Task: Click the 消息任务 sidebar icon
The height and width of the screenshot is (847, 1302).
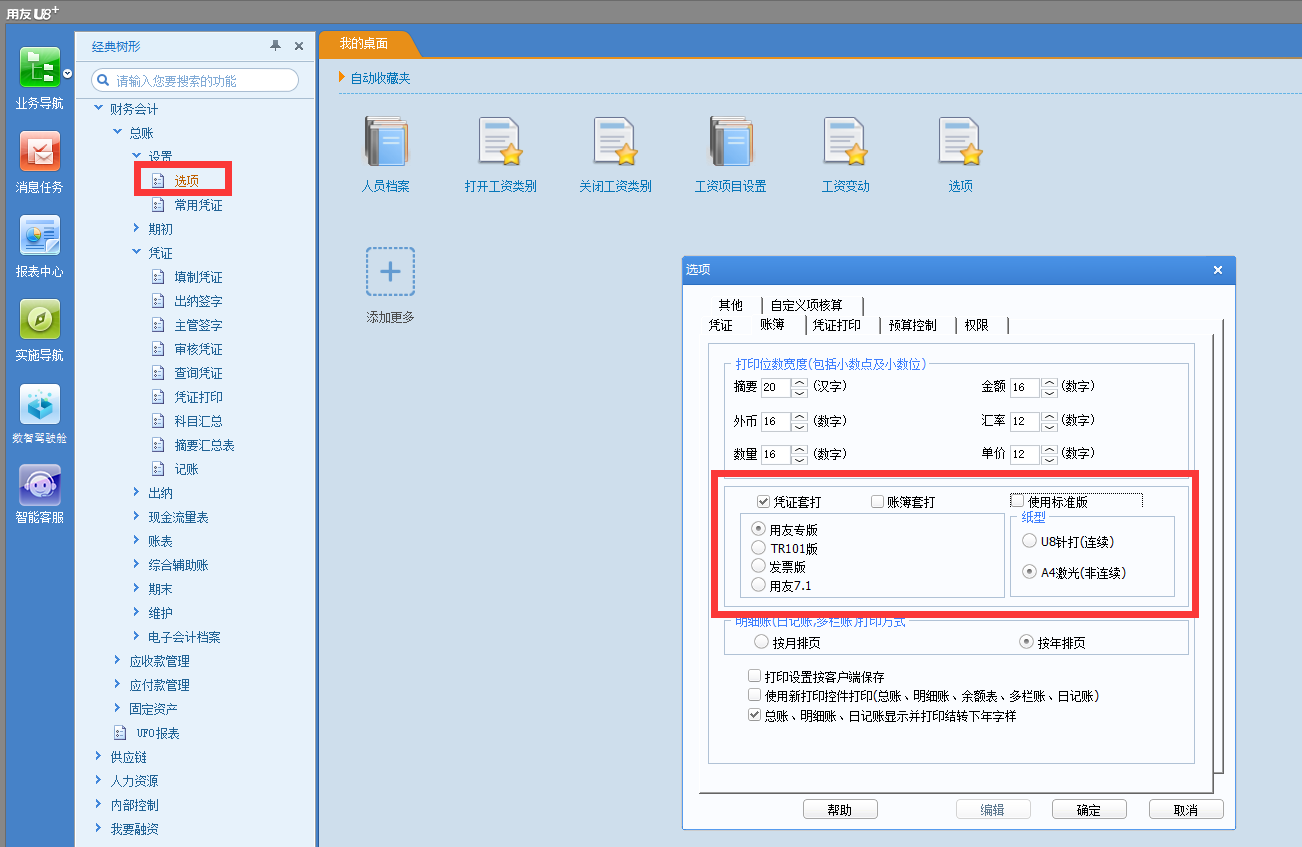Action: click(39, 152)
